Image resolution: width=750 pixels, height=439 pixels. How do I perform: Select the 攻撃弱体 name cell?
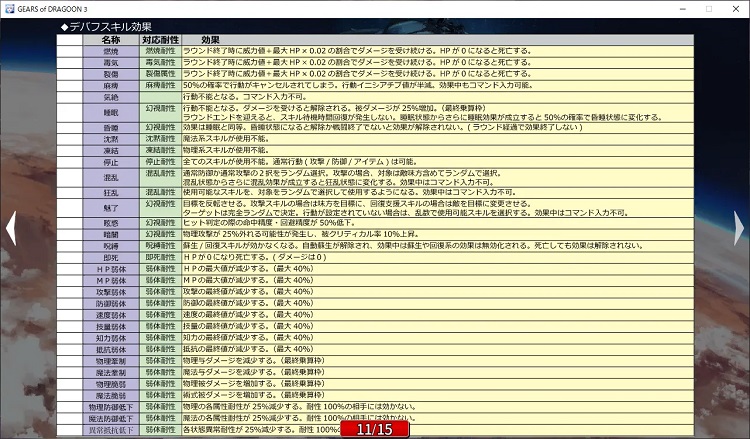pos(111,292)
